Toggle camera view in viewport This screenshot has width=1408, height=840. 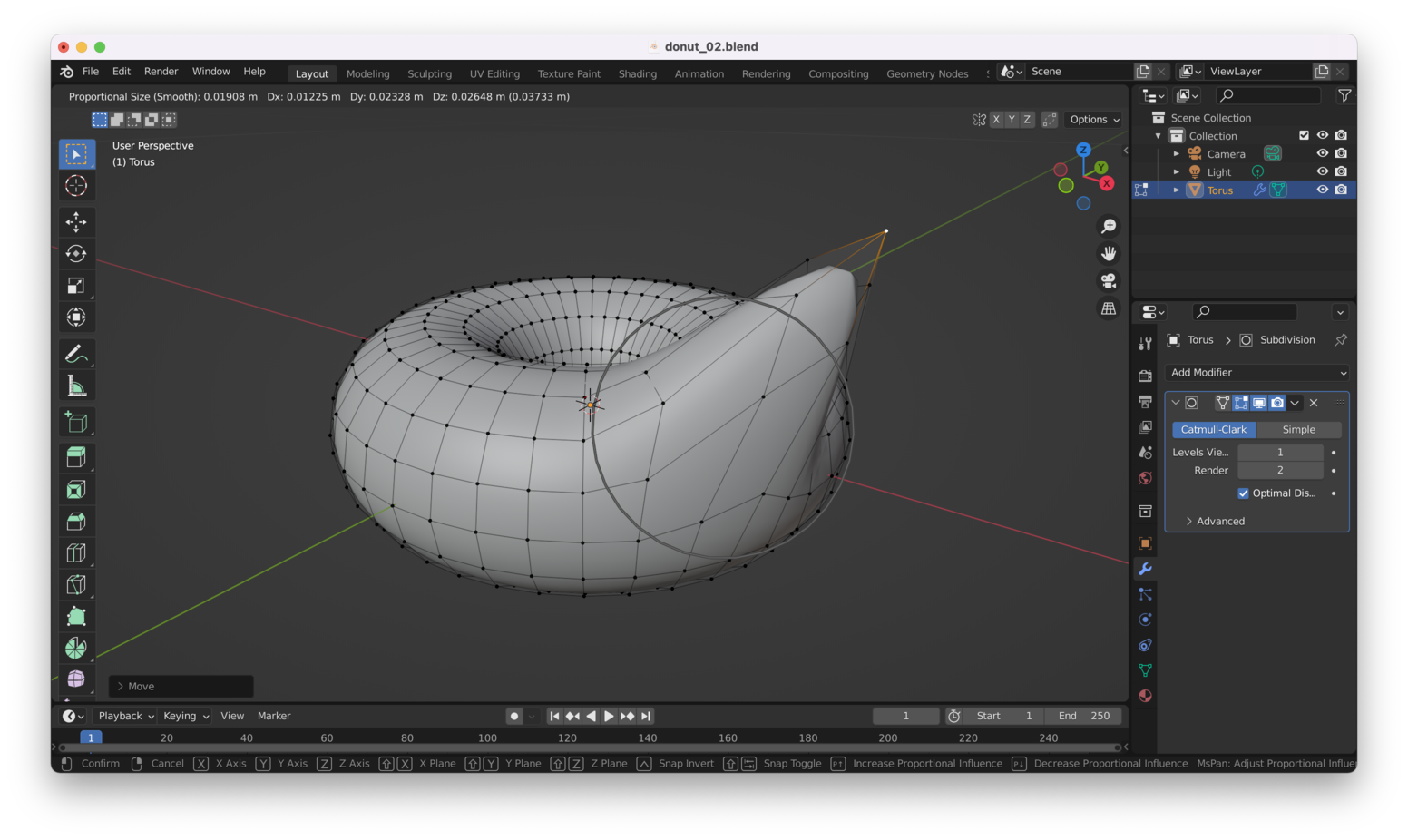pos(1109,281)
